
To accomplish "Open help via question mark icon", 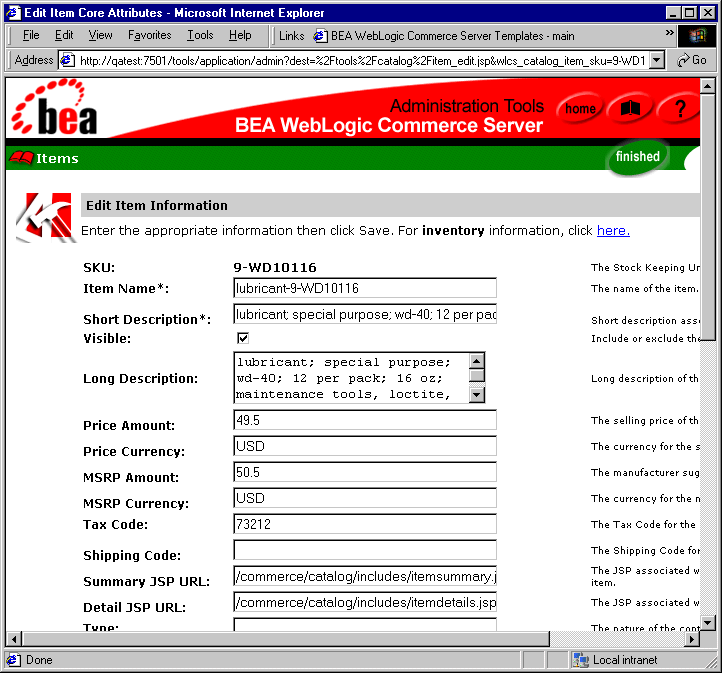I will (680, 109).
